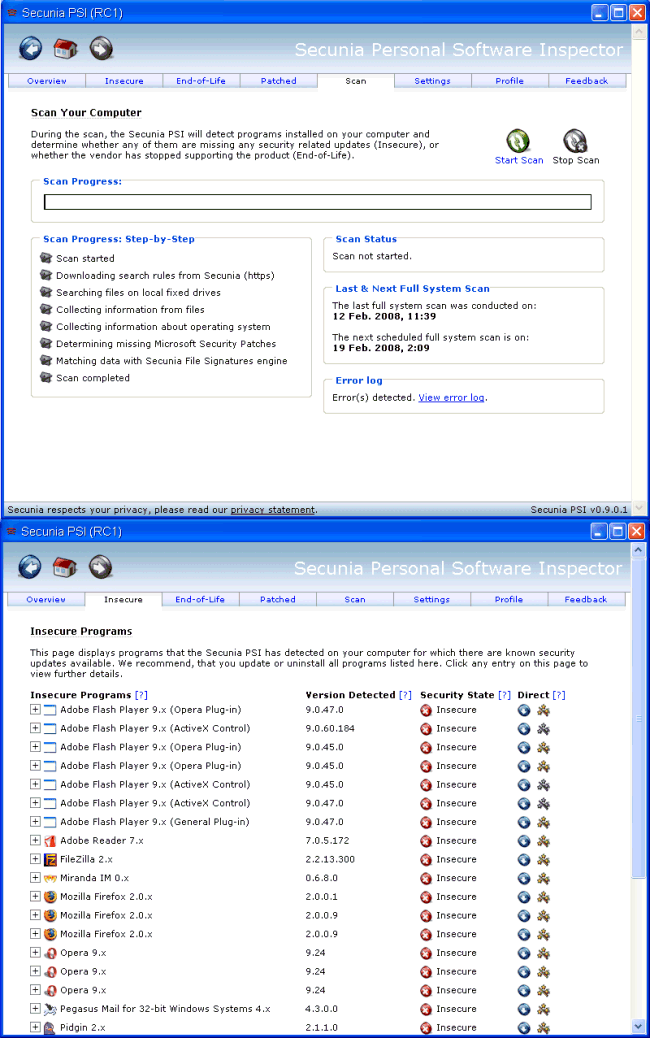This screenshot has height=1038, width=650.
Task: Expand the Miranda IM 0.x entry
Action: pos(35,877)
